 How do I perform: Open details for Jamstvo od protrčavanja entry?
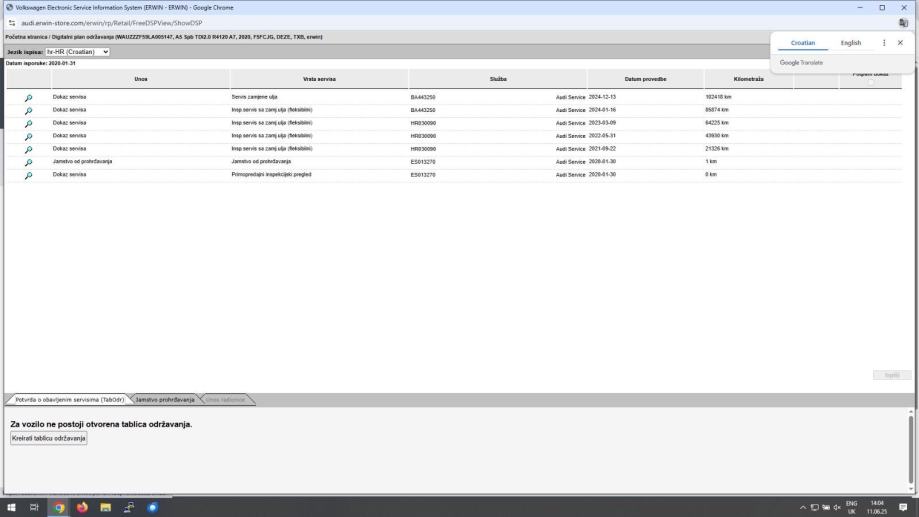click(28, 162)
